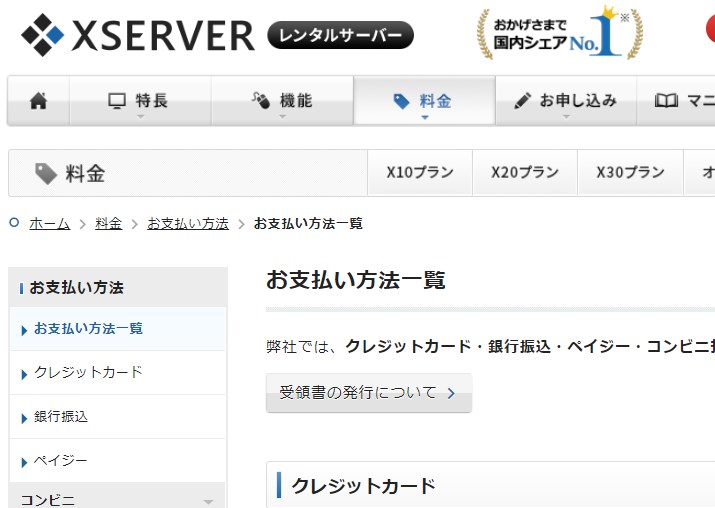Click the XSERVER logo
Image resolution: width=715 pixels, height=508 pixels.
pyautogui.click(x=138, y=35)
